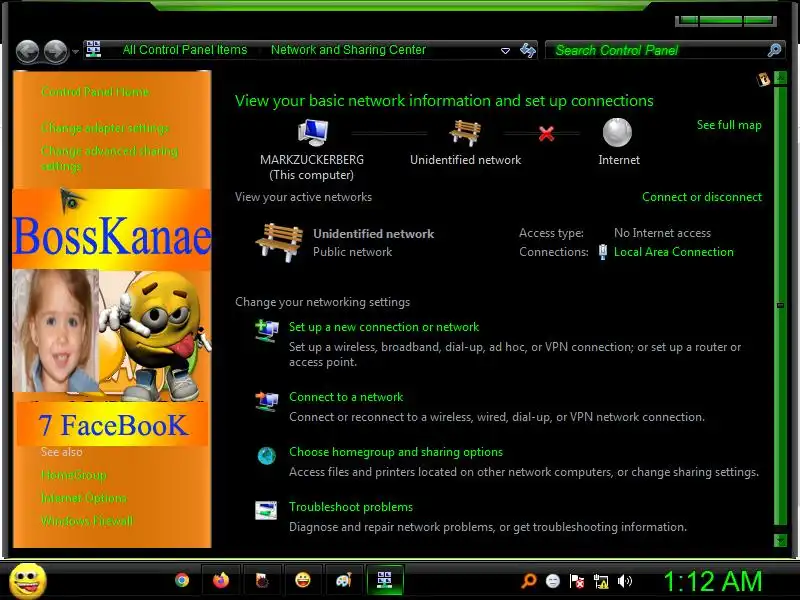Image resolution: width=800 pixels, height=600 pixels.
Task: Go forward with the forward arrow button
Action: pos(55,52)
